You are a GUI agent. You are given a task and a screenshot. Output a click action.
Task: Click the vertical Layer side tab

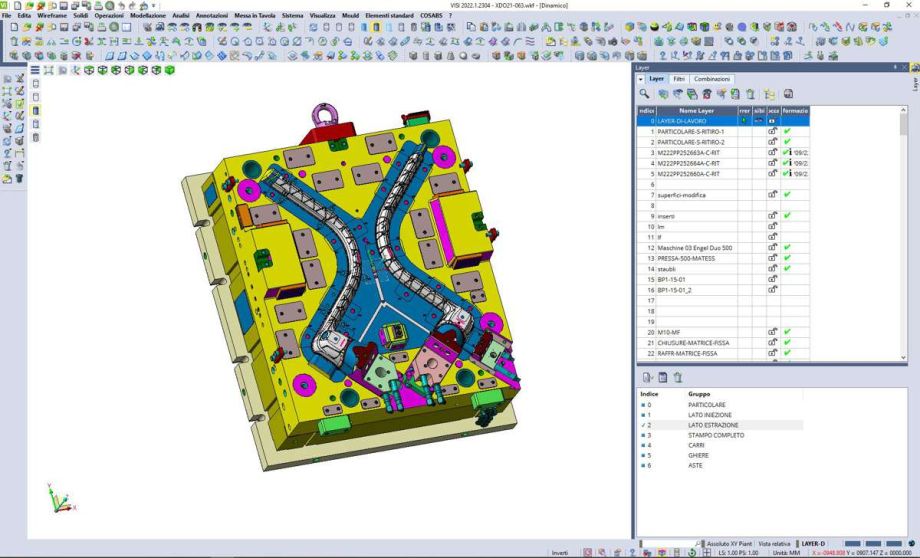coord(915,83)
